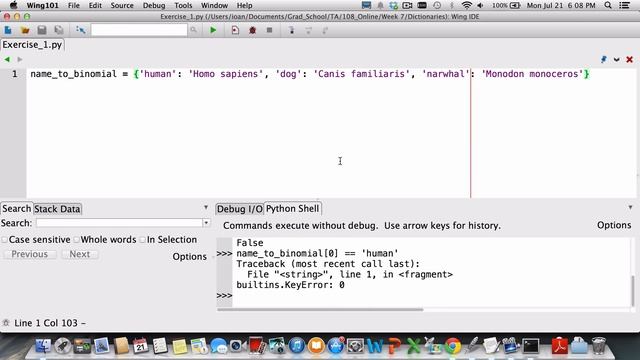Click the bug status icon in status bar
Viewport: 640px width, 360px height.
(x=6, y=323)
